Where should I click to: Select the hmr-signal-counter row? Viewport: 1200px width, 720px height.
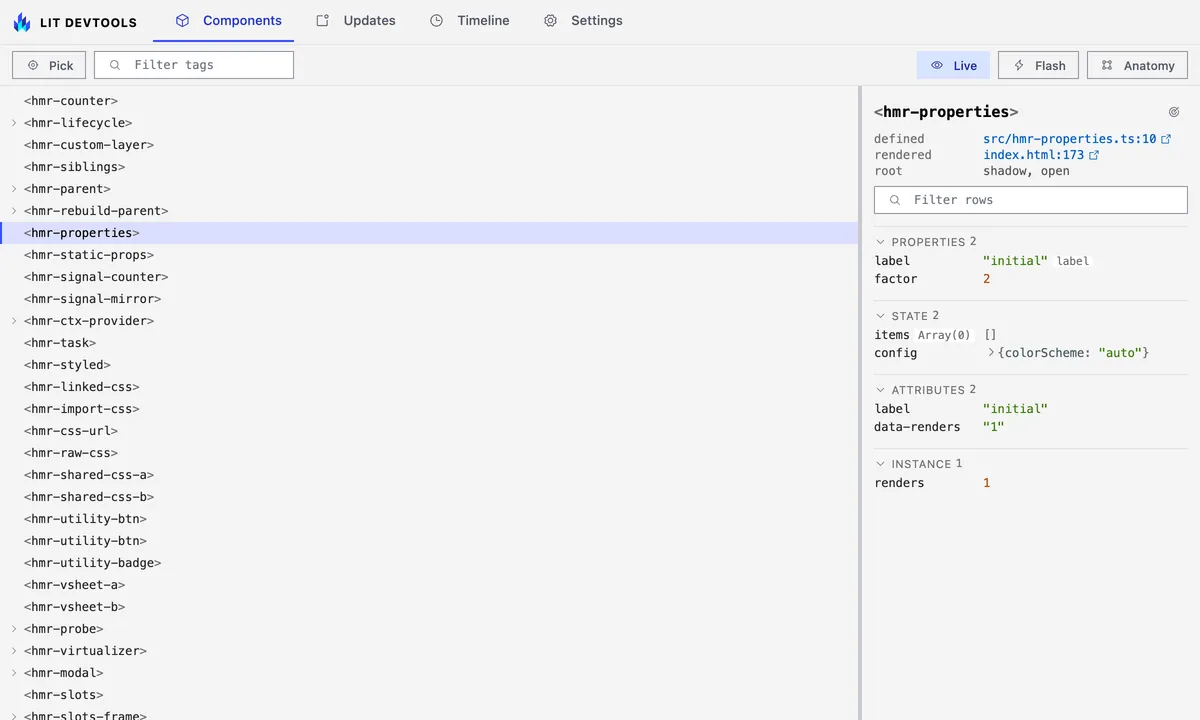pyautogui.click(x=429, y=277)
